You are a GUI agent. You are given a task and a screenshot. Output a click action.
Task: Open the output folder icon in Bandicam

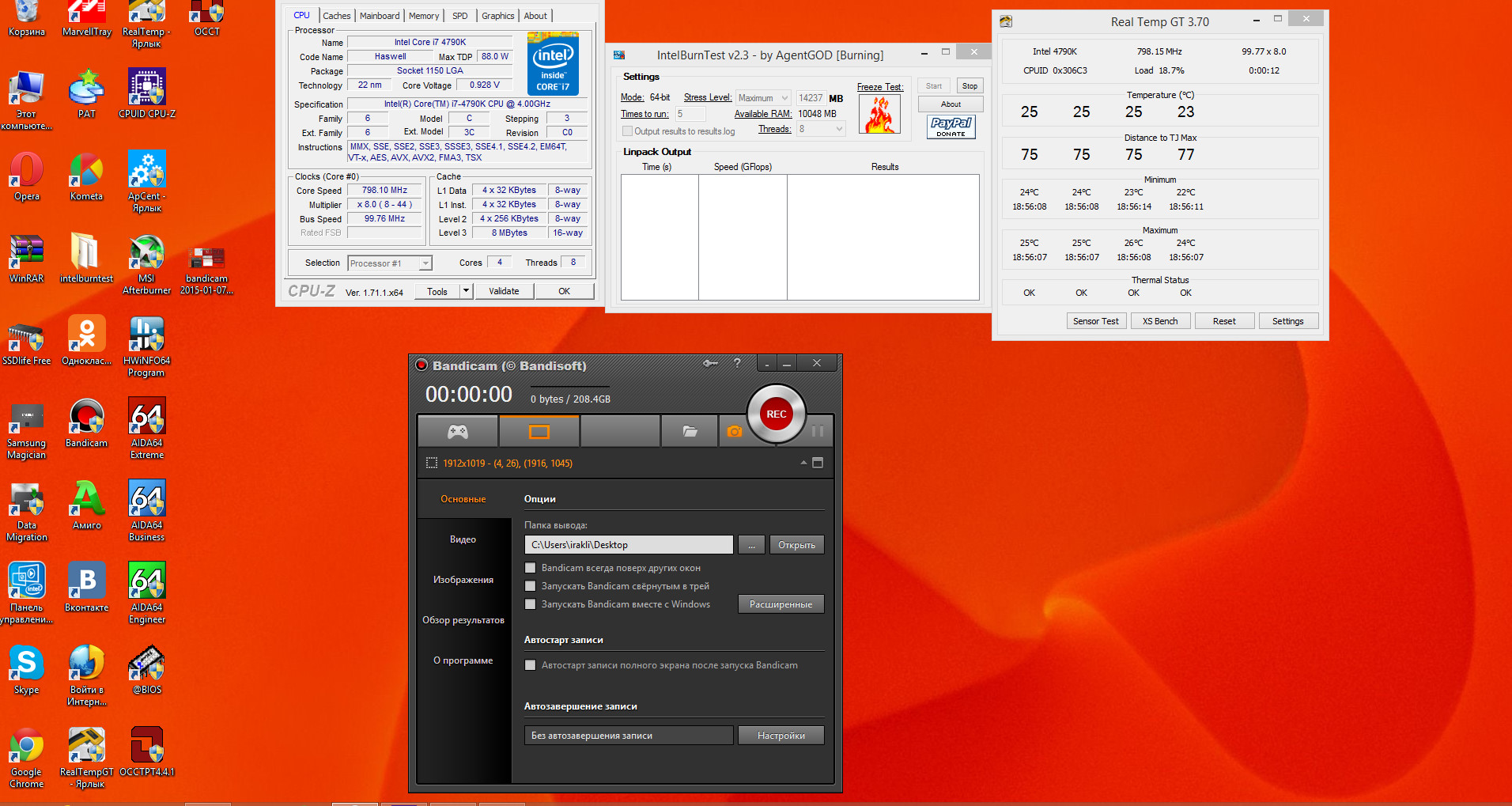(690, 432)
